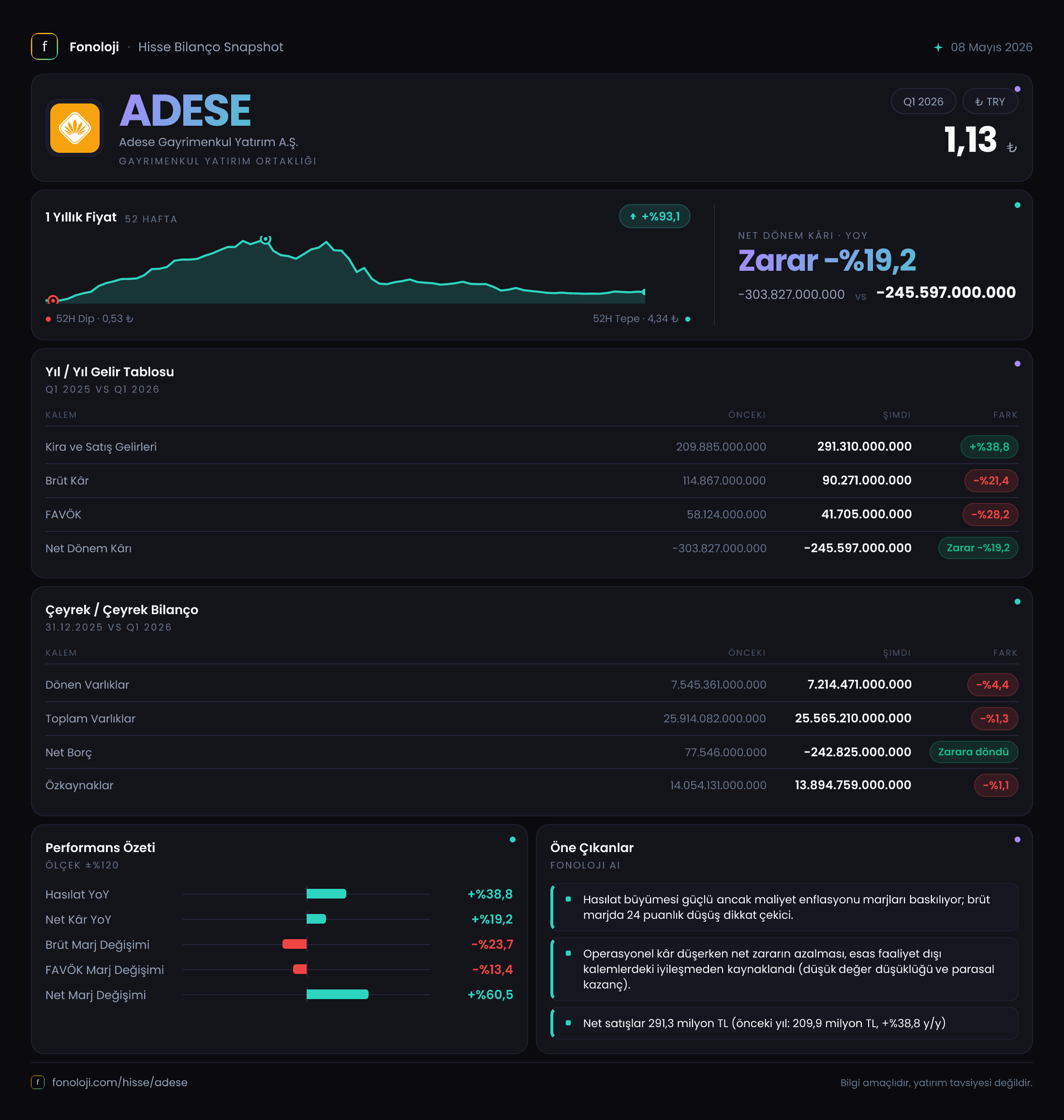Click the Fonoloji logo icon in header
The image size is (1064, 1120).
click(x=44, y=46)
